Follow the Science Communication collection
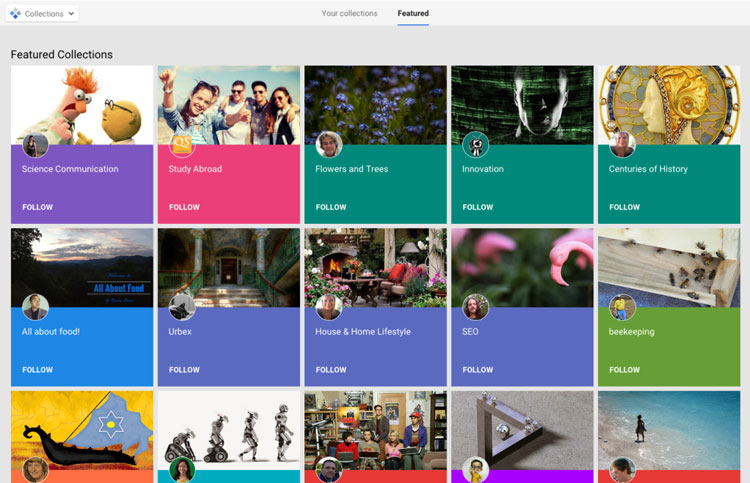Image resolution: width=750 pixels, height=483 pixels. tap(38, 207)
